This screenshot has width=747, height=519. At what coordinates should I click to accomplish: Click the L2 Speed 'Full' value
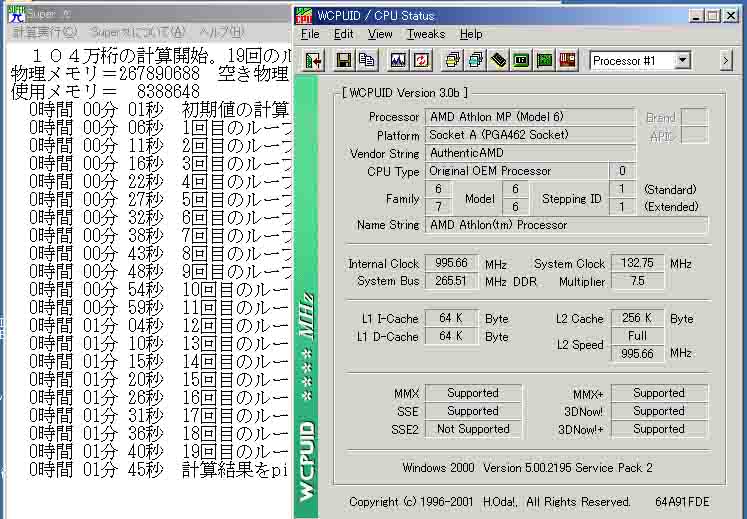(x=637, y=336)
